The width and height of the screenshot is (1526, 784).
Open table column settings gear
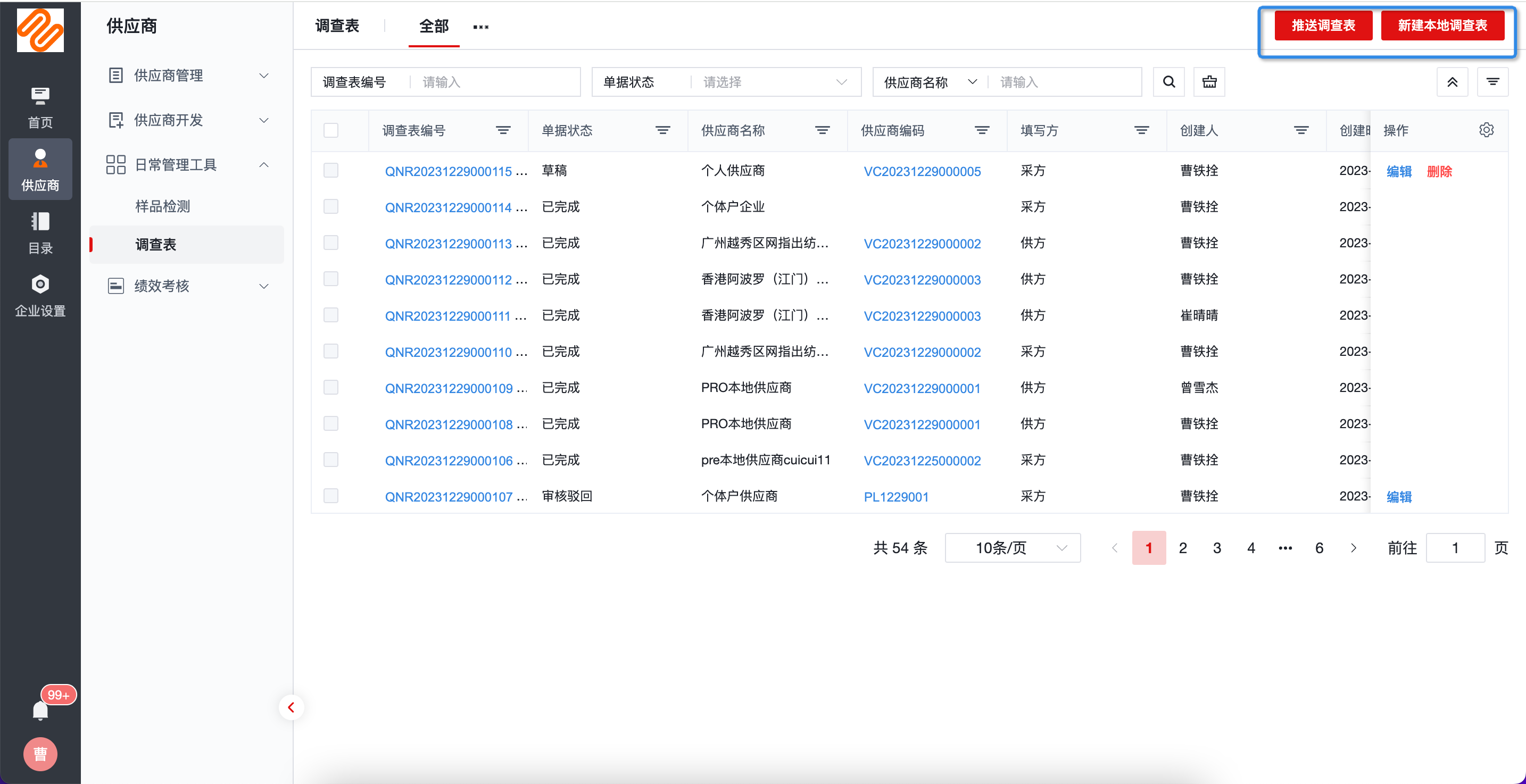[1486, 130]
